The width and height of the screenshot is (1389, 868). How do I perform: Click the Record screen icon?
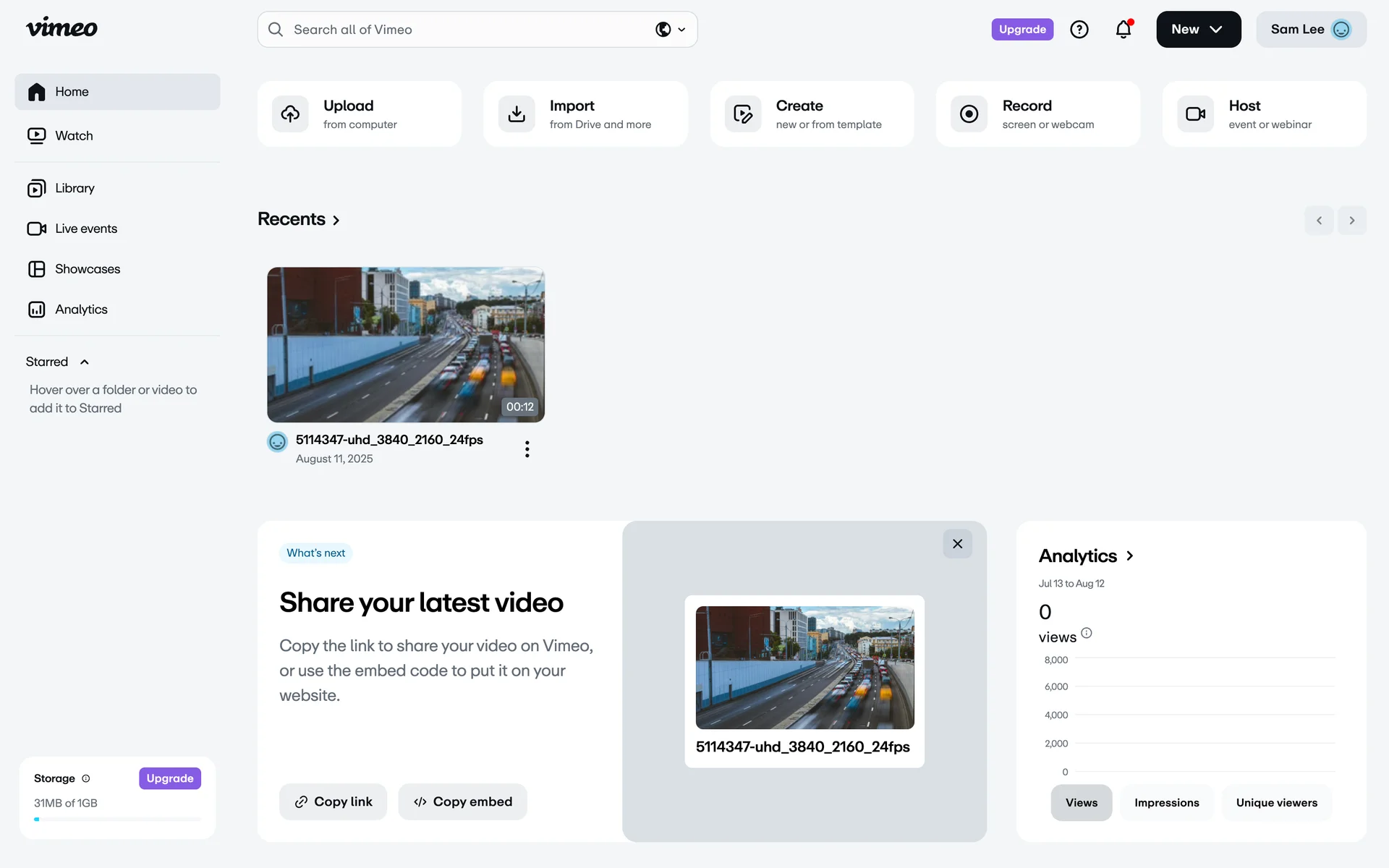969,114
